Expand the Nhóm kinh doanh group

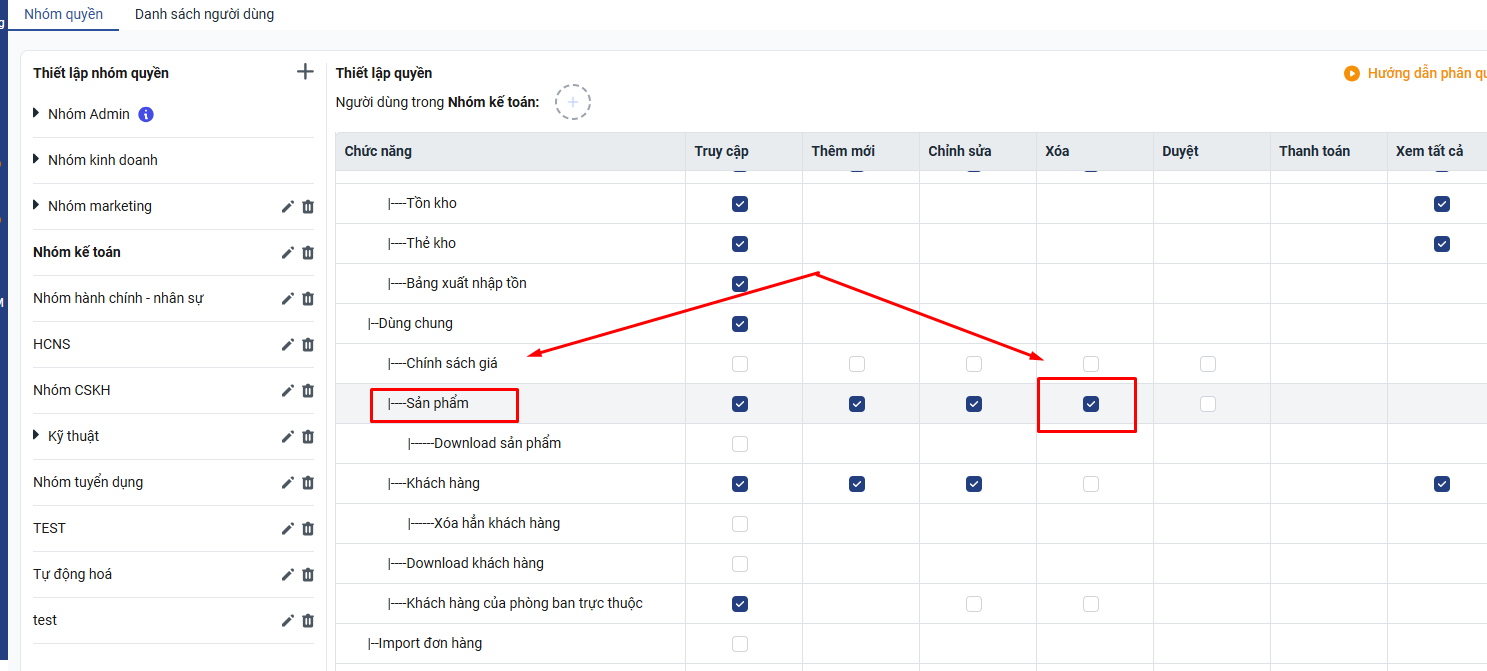click(38, 160)
